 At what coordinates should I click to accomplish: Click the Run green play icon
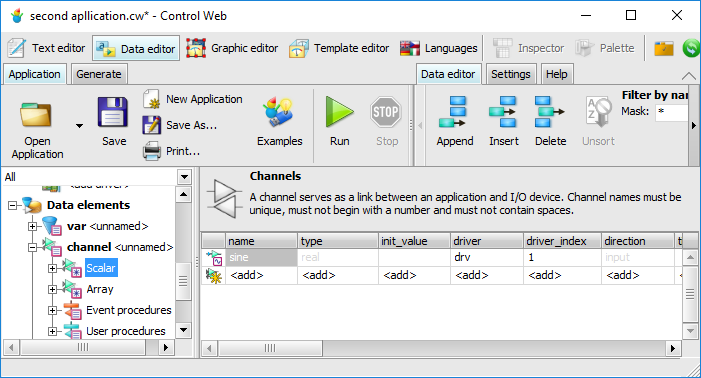339,112
